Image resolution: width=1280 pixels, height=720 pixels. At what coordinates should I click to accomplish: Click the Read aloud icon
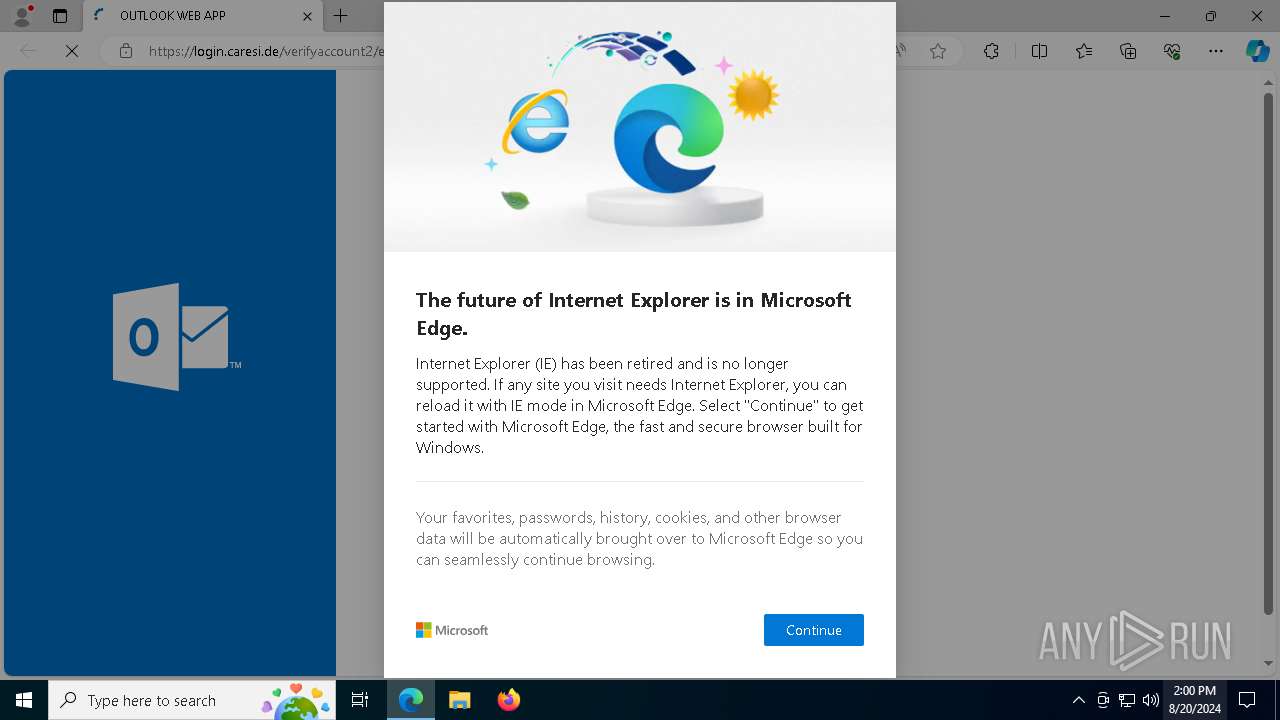(901, 51)
